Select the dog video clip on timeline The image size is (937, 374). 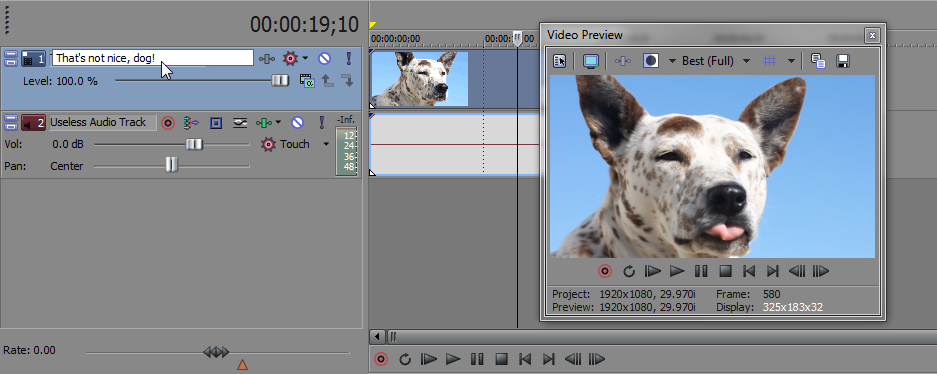[x=419, y=79]
